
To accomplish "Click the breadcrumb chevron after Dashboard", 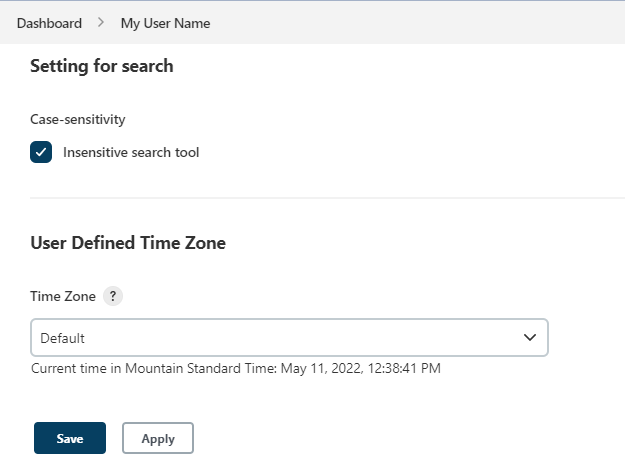I will click(101, 23).
